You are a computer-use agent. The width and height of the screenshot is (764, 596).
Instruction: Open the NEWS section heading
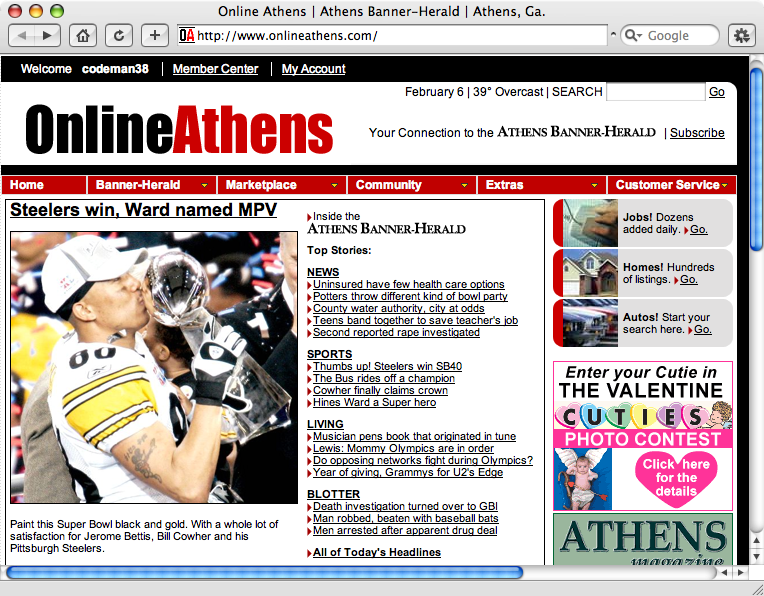[x=323, y=272]
